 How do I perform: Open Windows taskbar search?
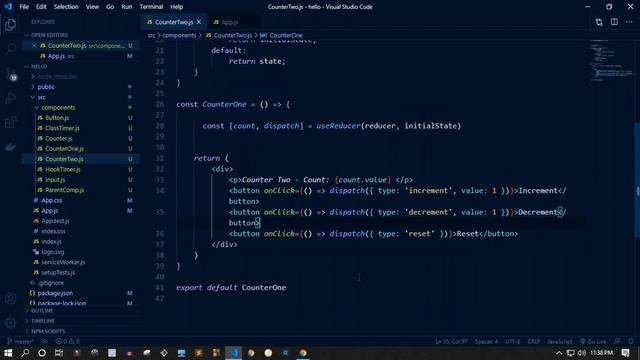pos(25,353)
